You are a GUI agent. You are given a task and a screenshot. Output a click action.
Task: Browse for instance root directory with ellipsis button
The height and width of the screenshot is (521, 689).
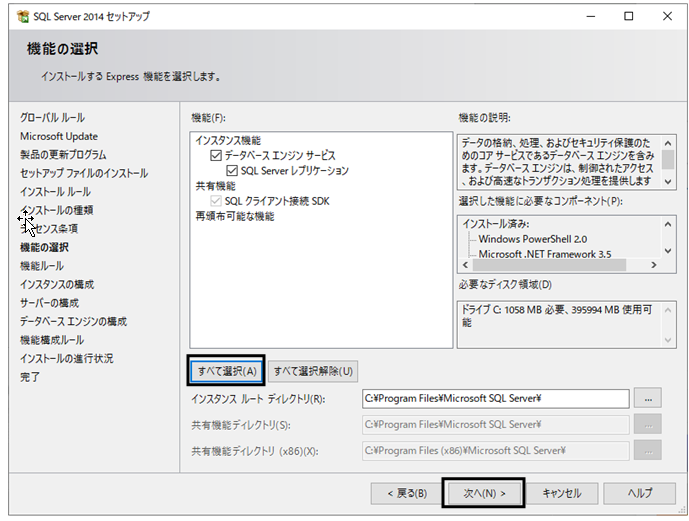coord(648,399)
